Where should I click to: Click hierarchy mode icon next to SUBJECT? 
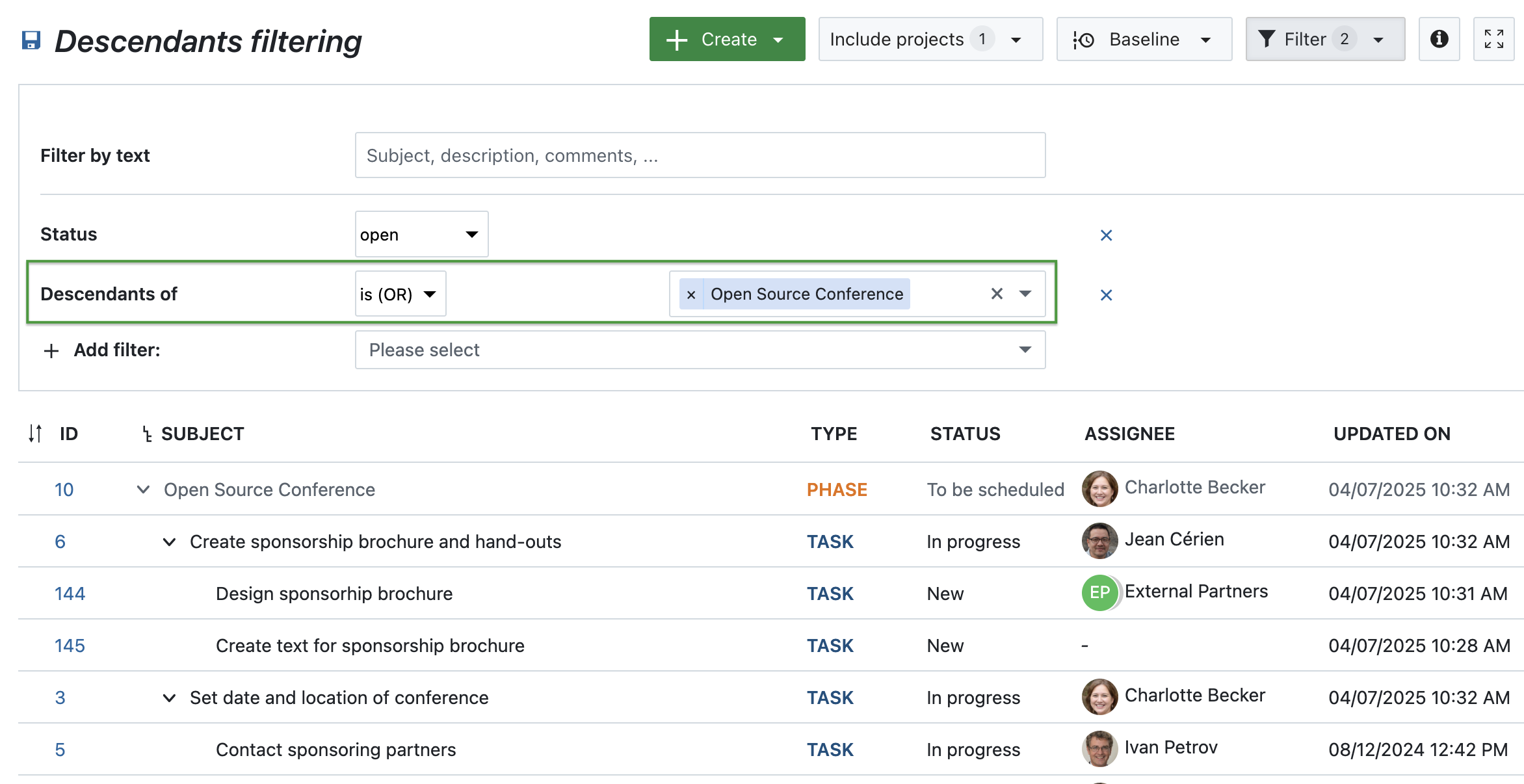click(147, 434)
